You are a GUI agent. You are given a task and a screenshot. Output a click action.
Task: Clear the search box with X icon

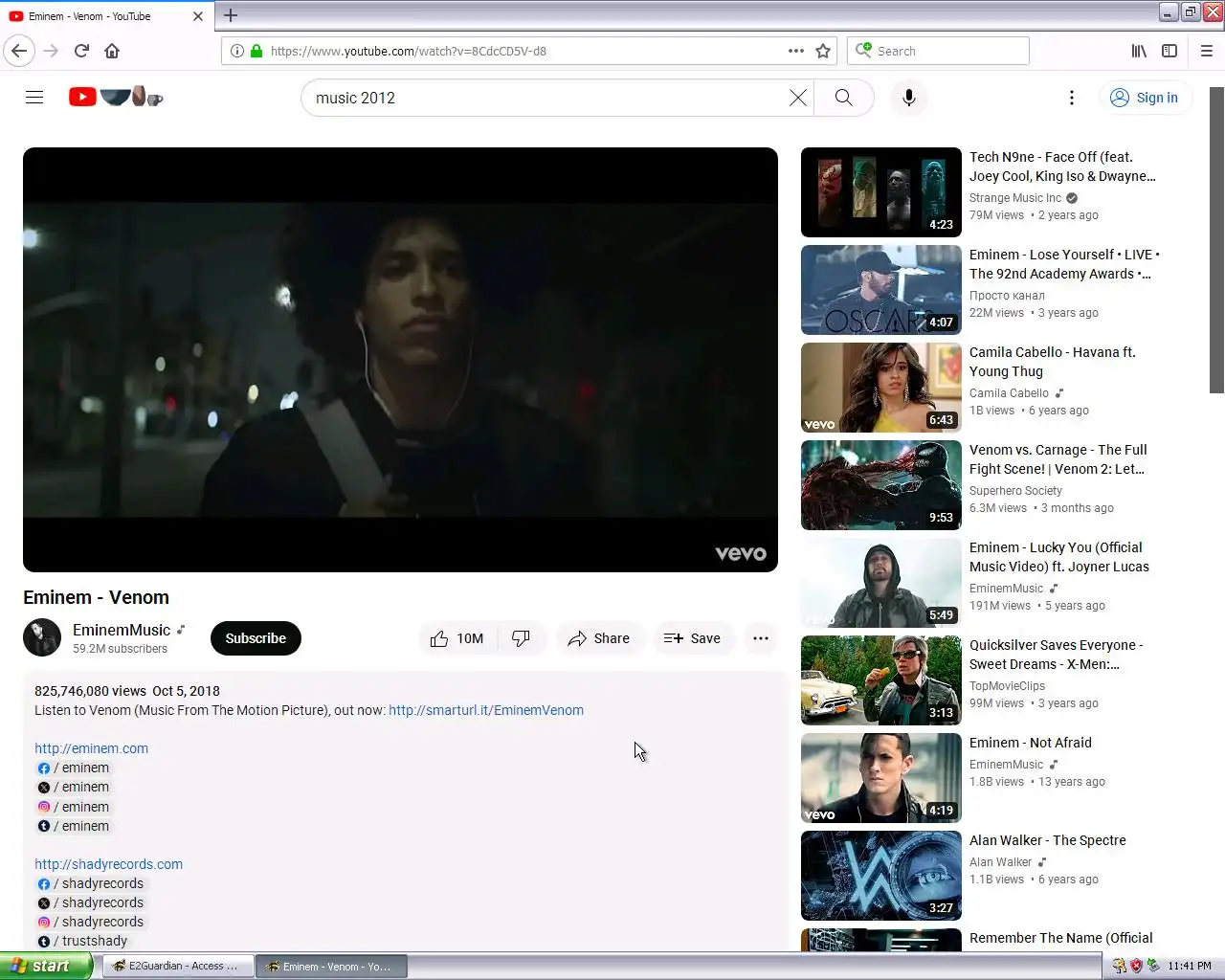797,98
